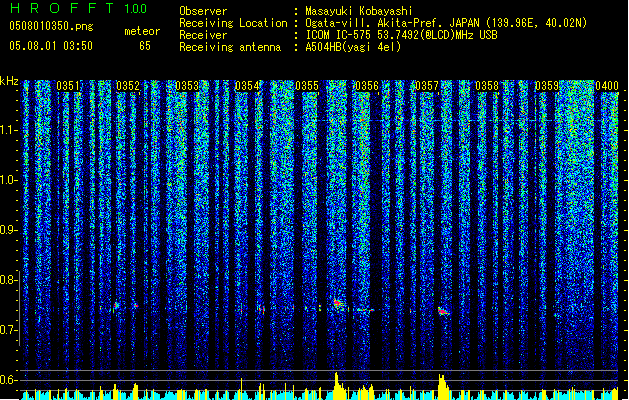Click the date stamp 05.08.01 03:50
629x400 pixels.
pos(51,46)
